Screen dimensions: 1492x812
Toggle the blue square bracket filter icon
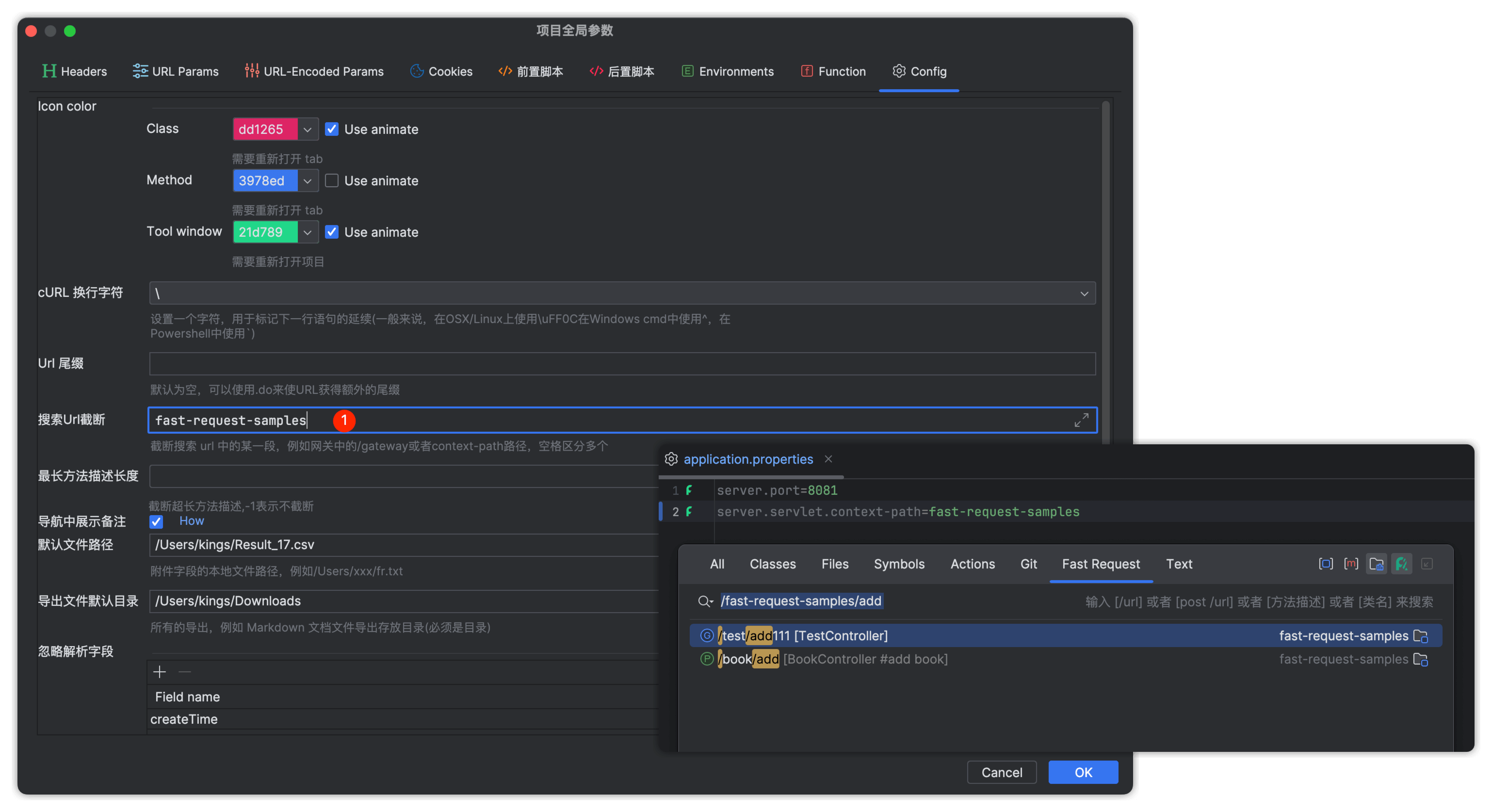click(1325, 564)
